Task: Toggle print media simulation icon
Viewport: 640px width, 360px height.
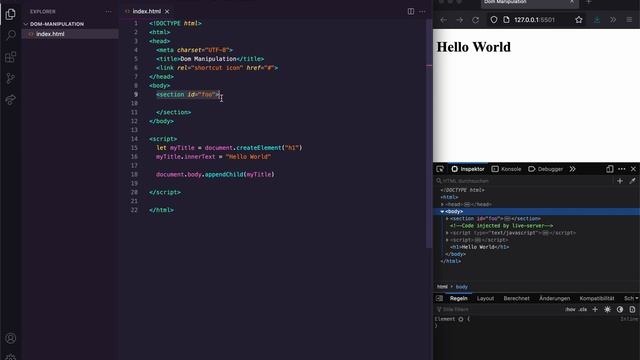Action: click(632, 309)
